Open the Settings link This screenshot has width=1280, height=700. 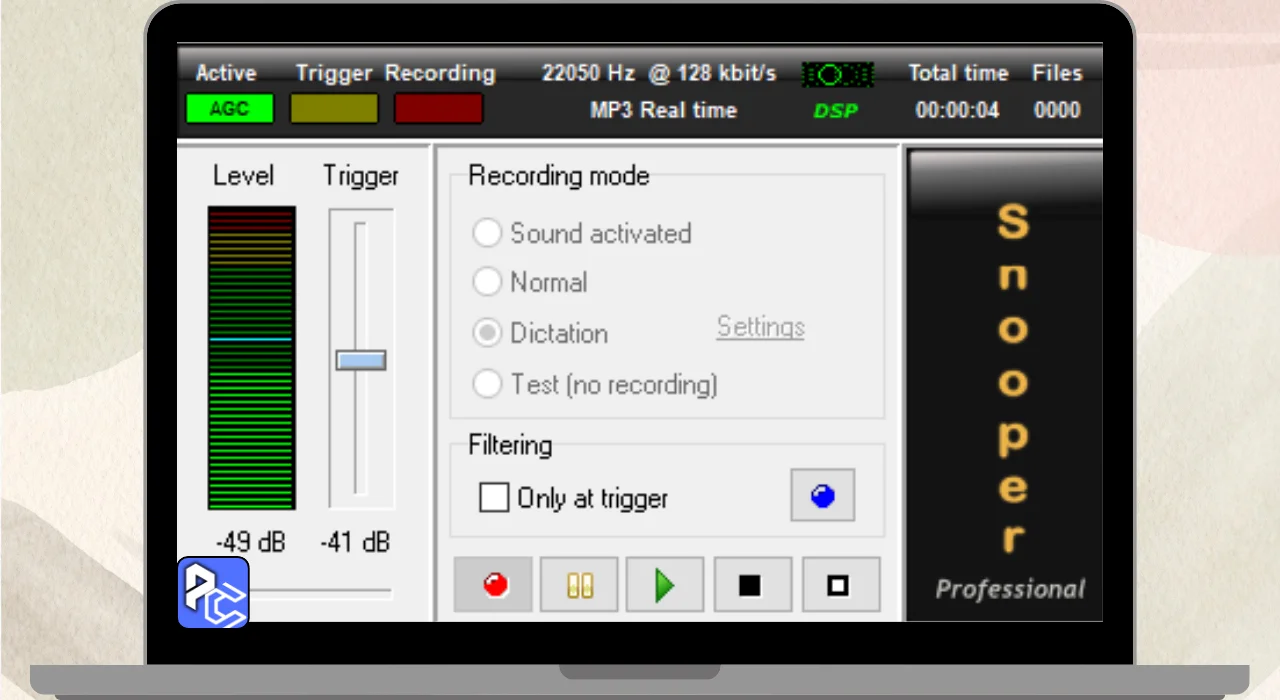pos(761,328)
